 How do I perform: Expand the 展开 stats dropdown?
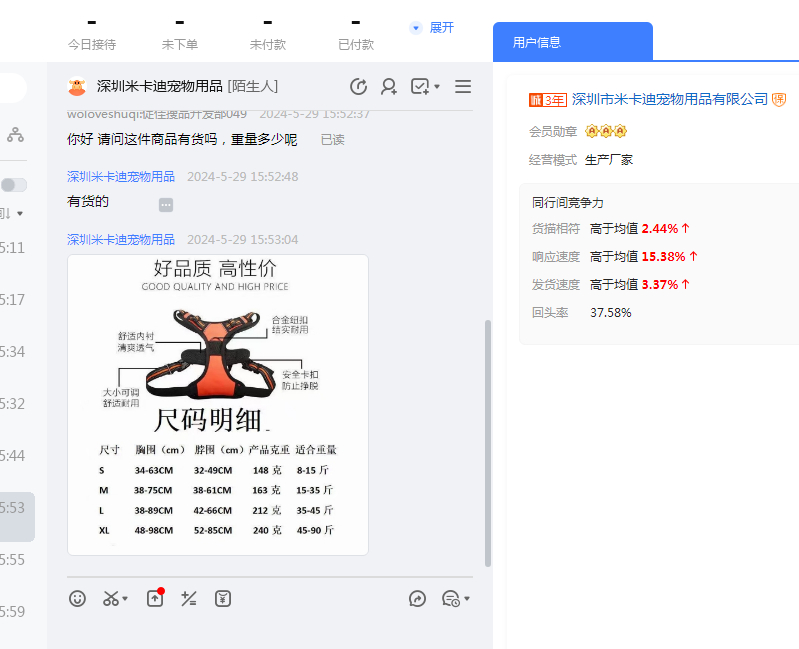point(433,28)
